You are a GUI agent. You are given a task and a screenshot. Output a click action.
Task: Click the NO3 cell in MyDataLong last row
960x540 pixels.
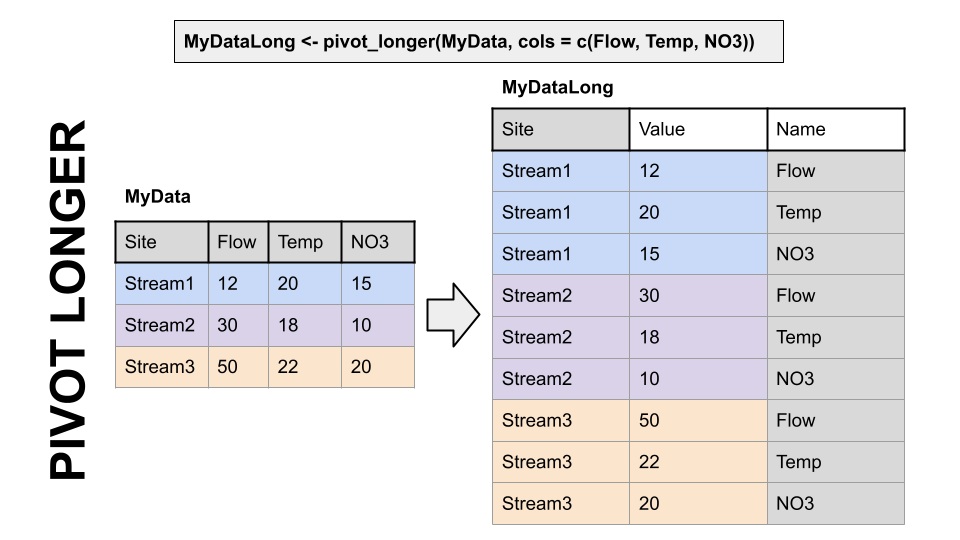796,504
